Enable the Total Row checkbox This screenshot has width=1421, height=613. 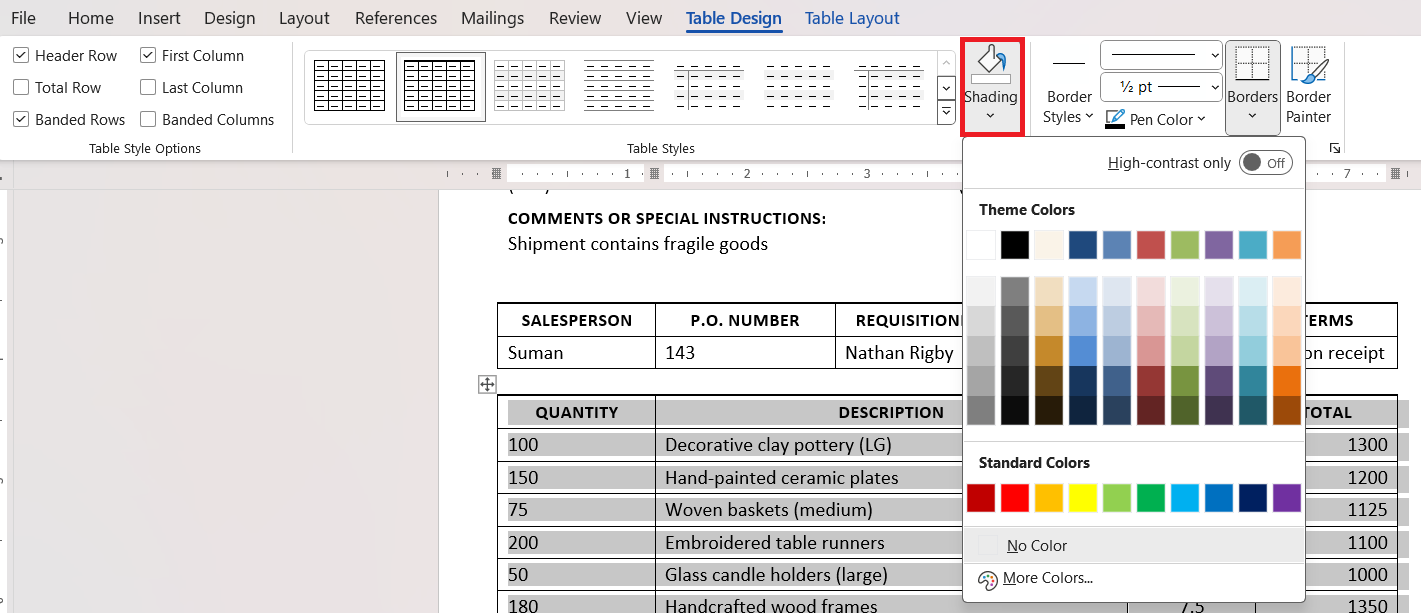[x=21, y=88]
